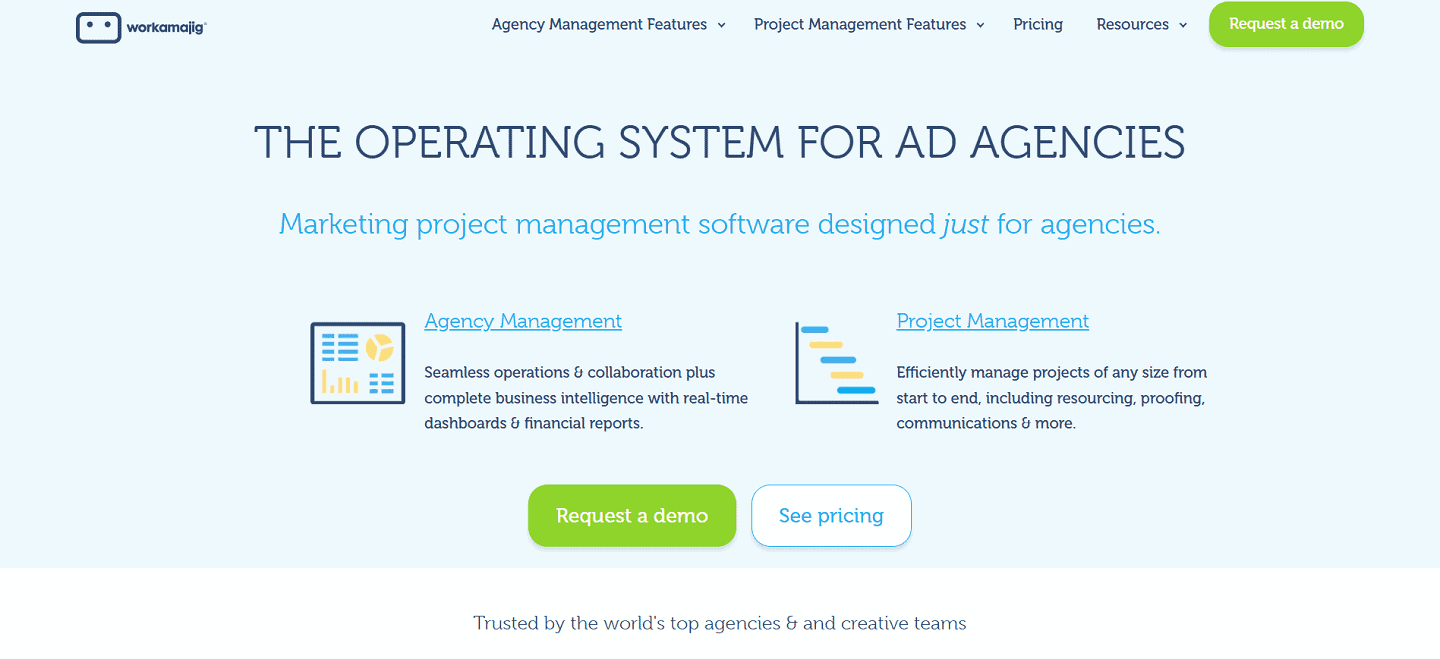Click the See pricing button
The width and height of the screenshot is (1440, 659).
pyautogui.click(x=831, y=515)
